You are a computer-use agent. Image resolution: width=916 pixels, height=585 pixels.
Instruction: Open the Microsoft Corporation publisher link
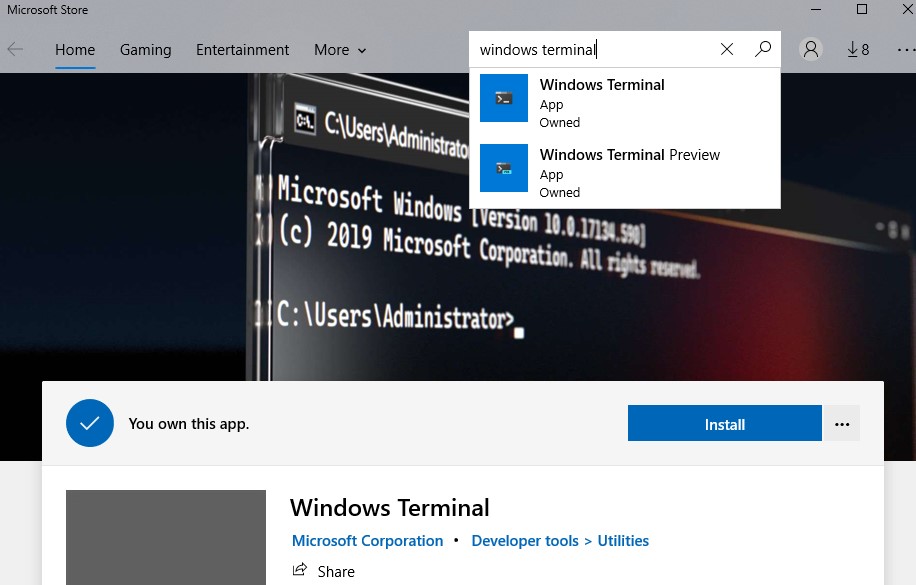pos(367,541)
